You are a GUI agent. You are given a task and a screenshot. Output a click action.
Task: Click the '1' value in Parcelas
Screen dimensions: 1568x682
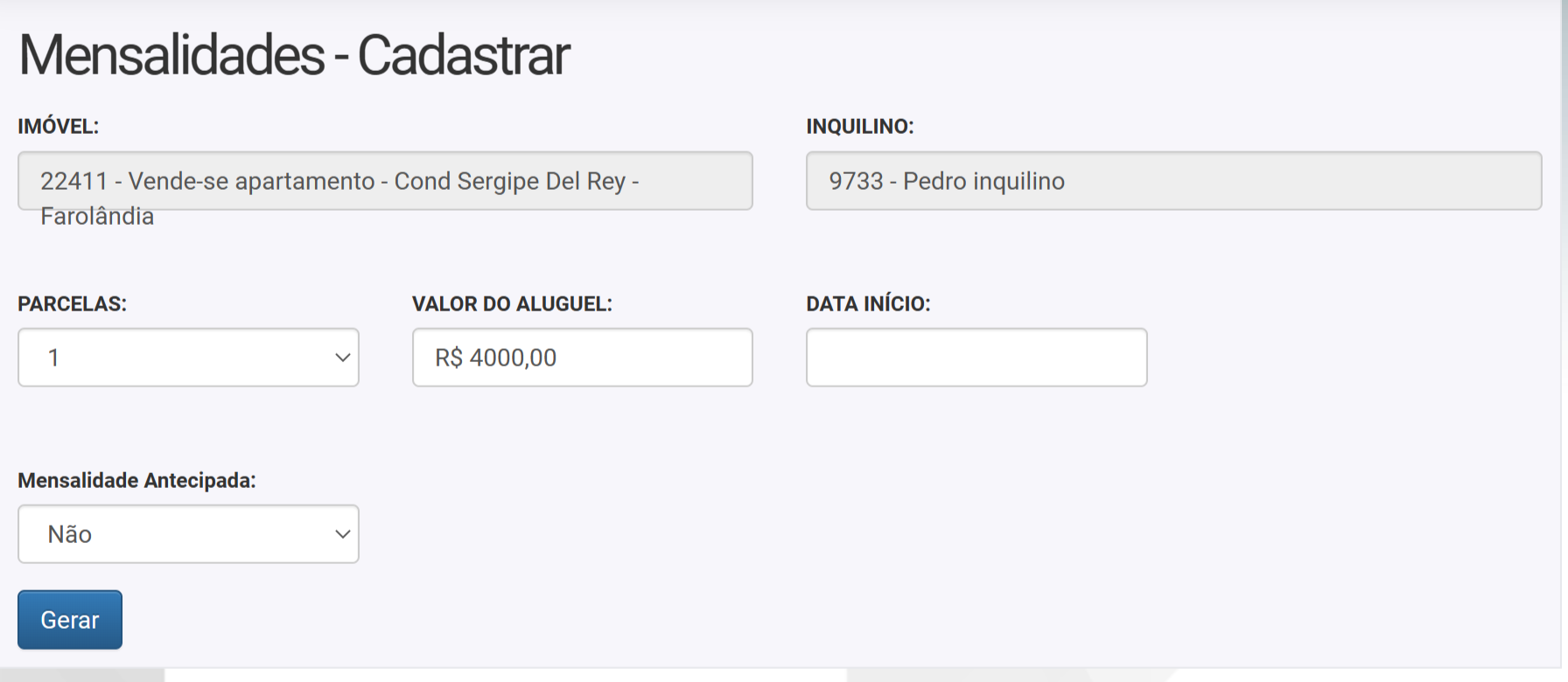tap(53, 358)
